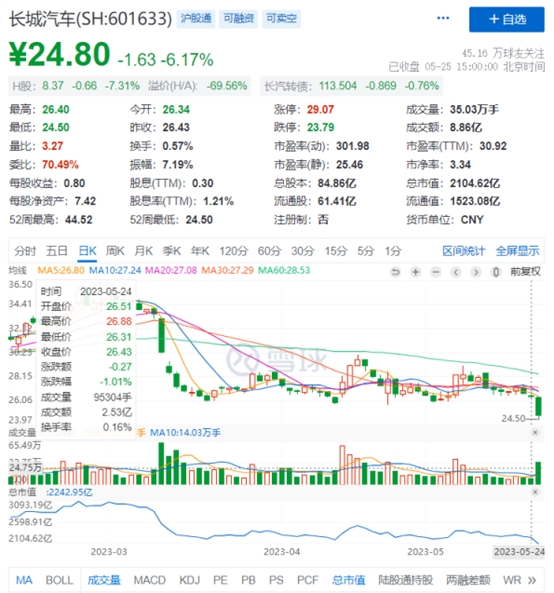554x593 pixels.
Task: Toggle the BOLL indicator
Action: pyautogui.click(x=59, y=580)
